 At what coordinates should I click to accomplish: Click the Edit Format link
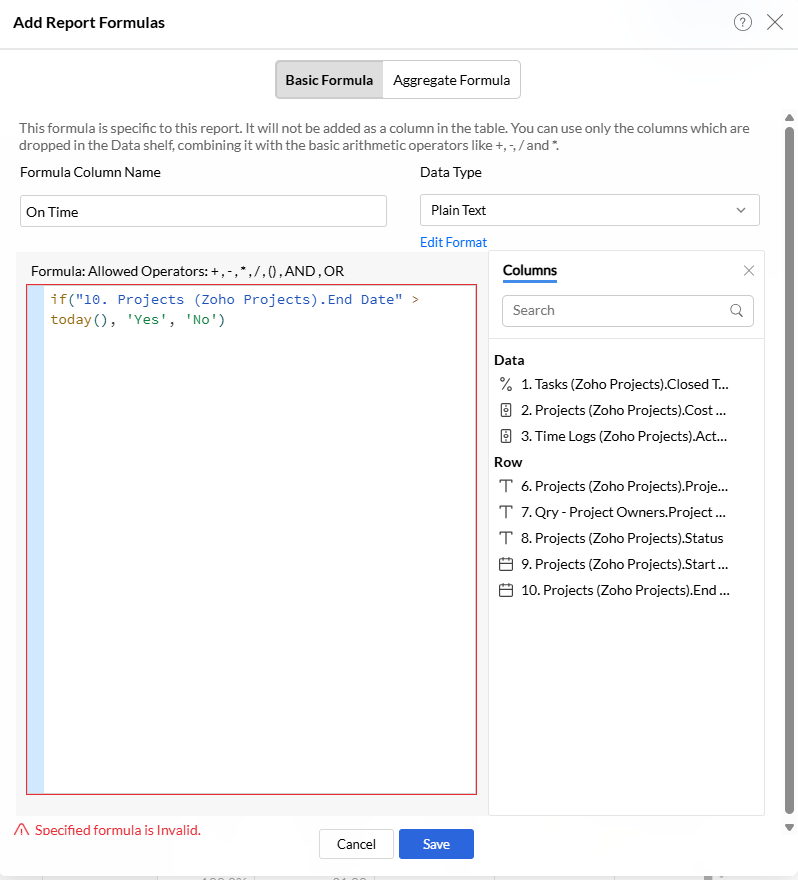click(453, 242)
